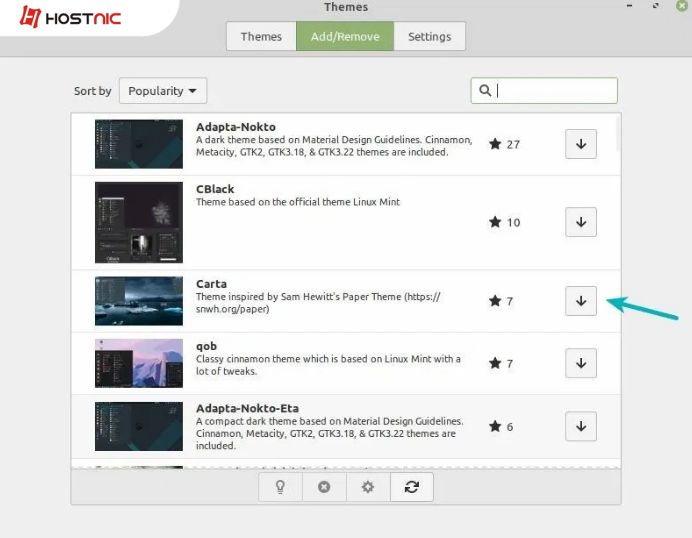Image resolution: width=692 pixels, height=538 pixels.
Task: Click the star rating for qob
Action: pos(501,363)
